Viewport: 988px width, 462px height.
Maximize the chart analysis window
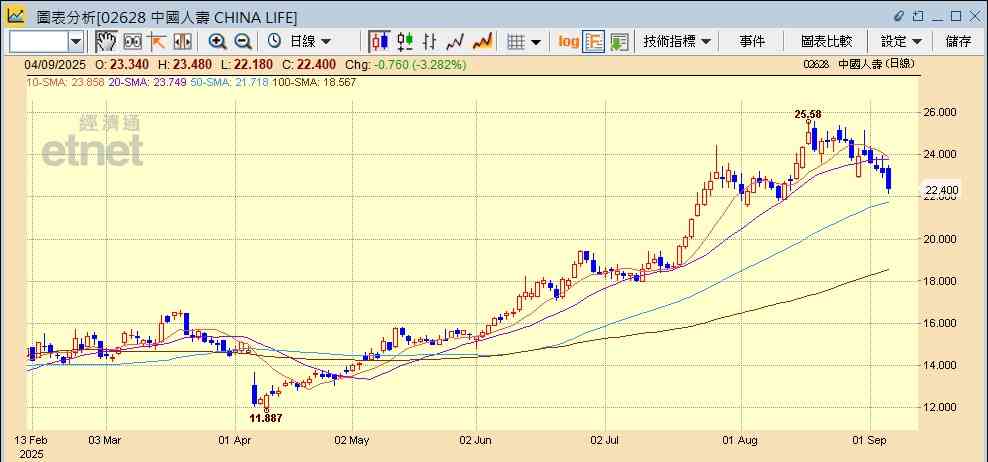click(x=956, y=16)
